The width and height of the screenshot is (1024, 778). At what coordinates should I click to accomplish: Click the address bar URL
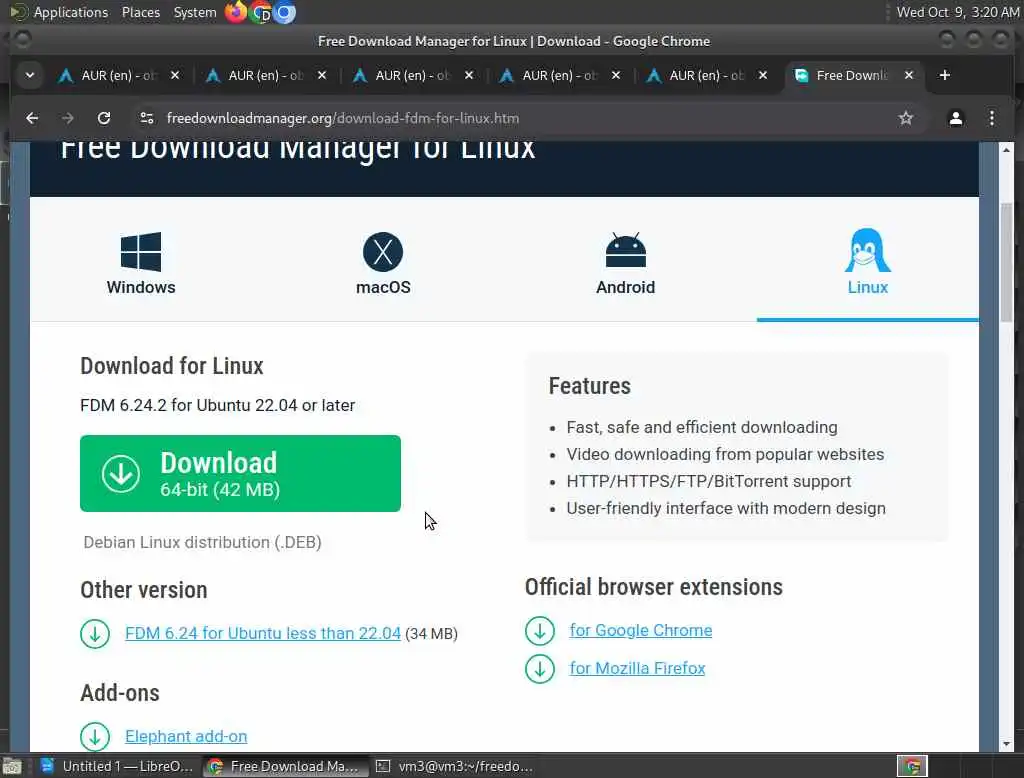click(343, 118)
